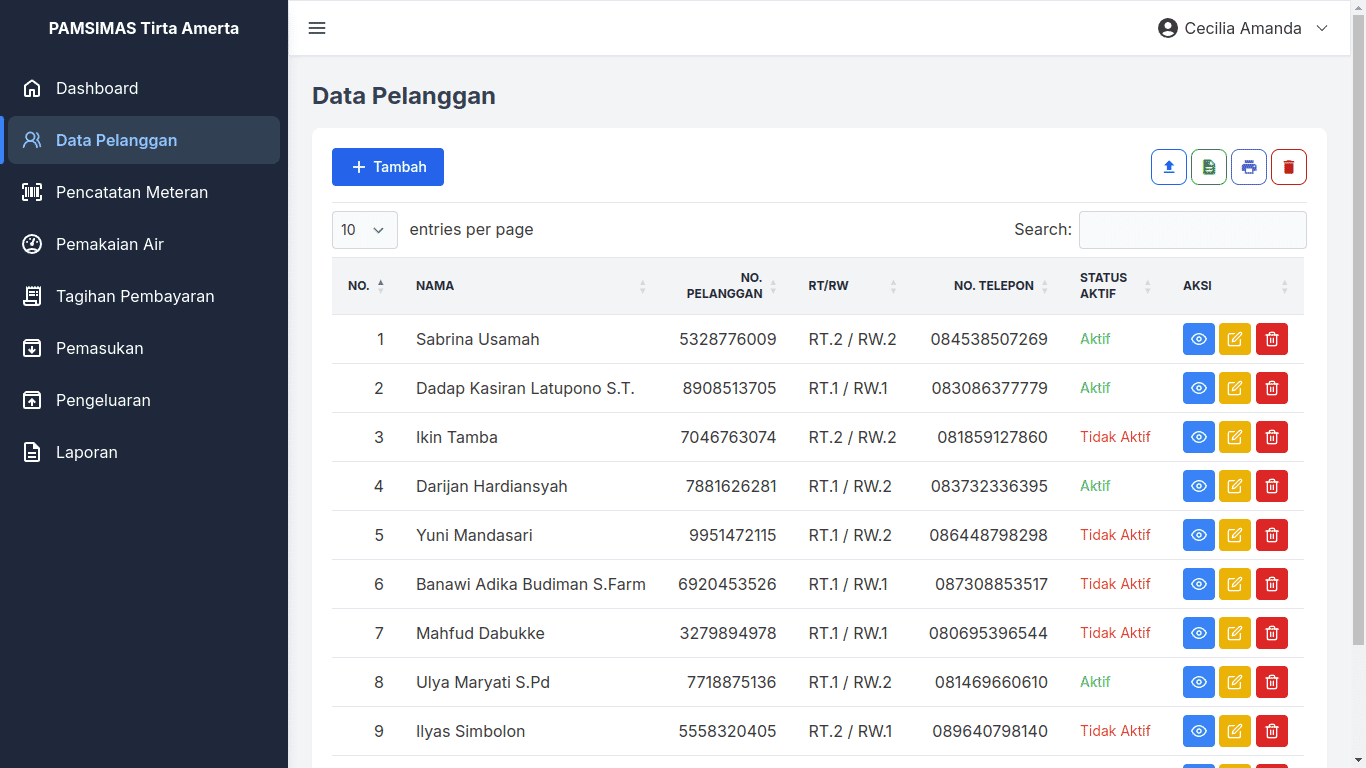Toggle the sidebar with the hamburger icon
The image size is (1366, 768).
coord(317,28)
